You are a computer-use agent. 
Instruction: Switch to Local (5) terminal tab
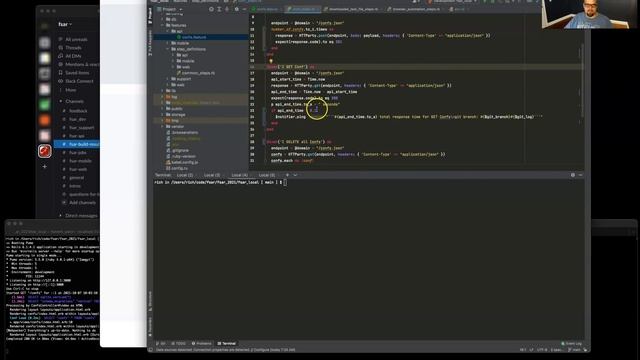[267, 175]
